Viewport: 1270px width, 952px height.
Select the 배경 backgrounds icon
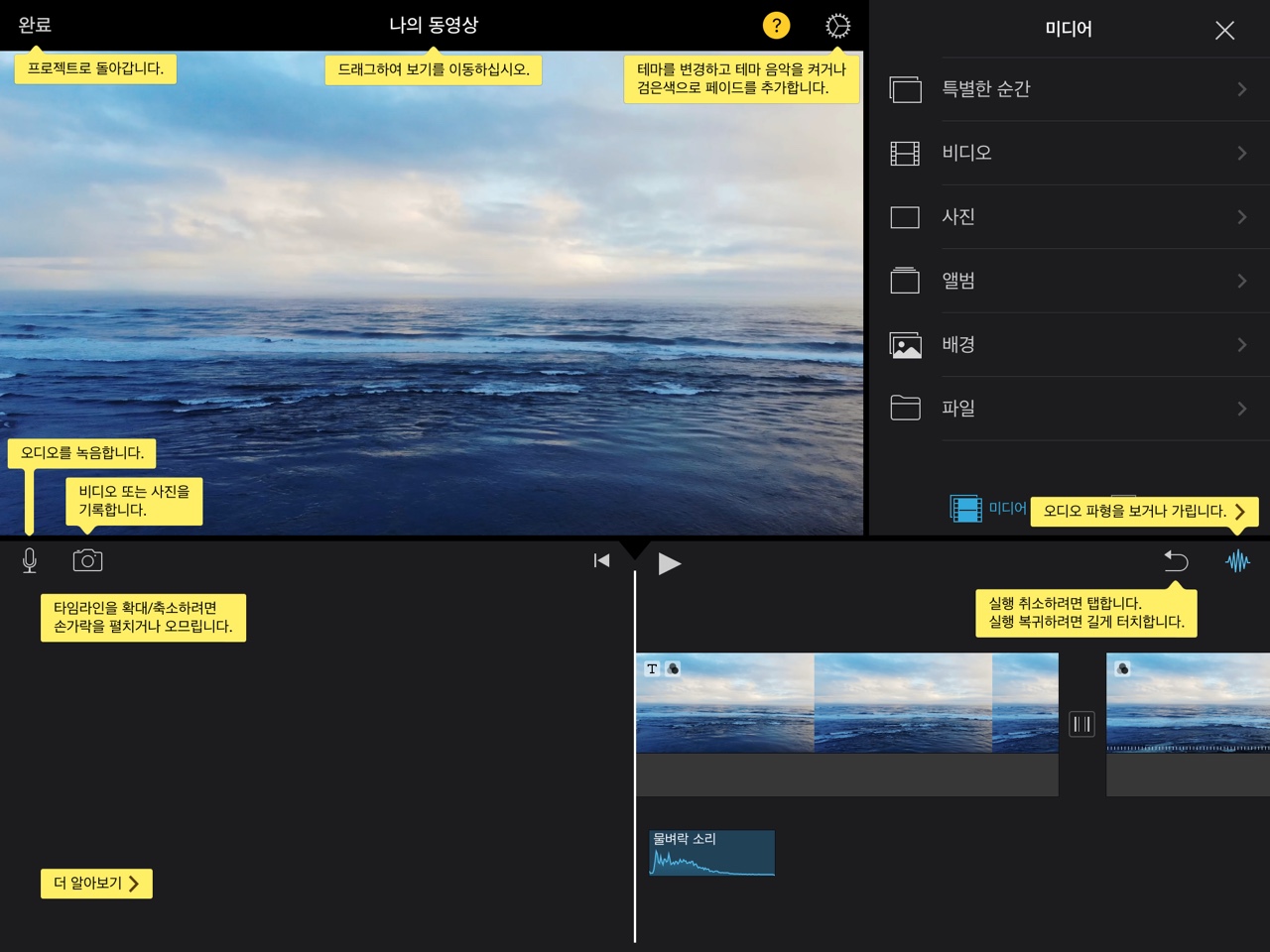coord(905,345)
